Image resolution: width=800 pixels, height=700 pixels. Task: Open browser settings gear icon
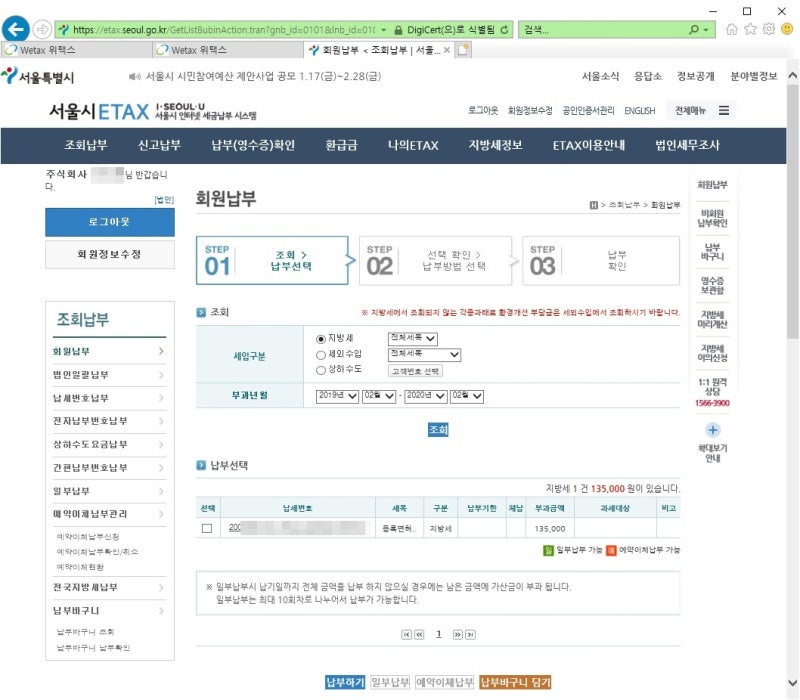point(768,29)
